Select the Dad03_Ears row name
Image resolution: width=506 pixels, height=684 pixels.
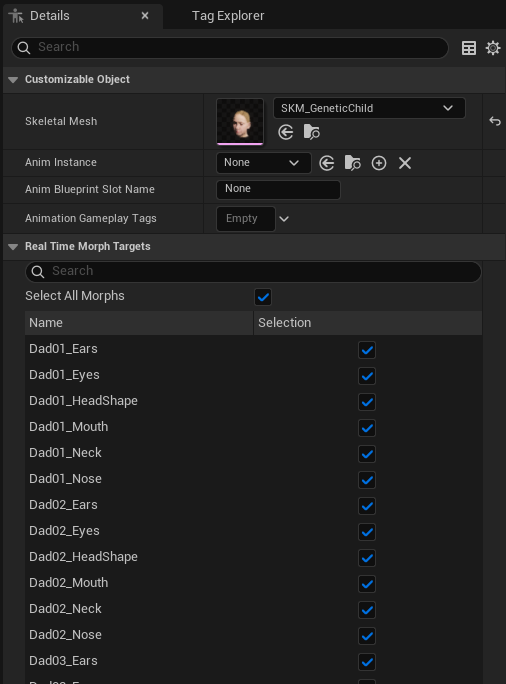pyautogui.click(x=63, y=661)
